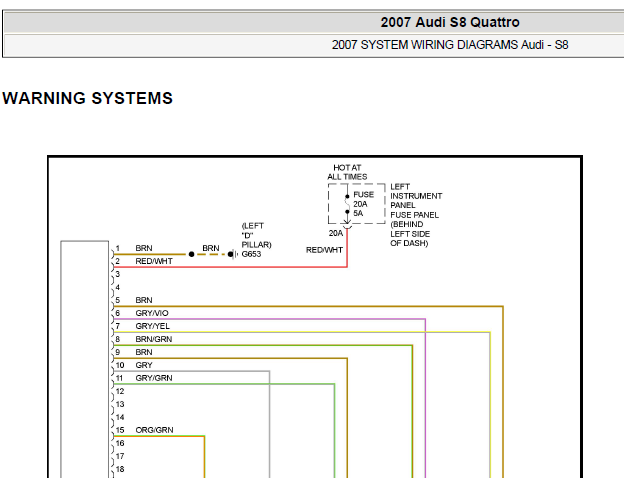Click the BRN label at pin 1
The image size is (624, 478).
click(x=144, y=248)
